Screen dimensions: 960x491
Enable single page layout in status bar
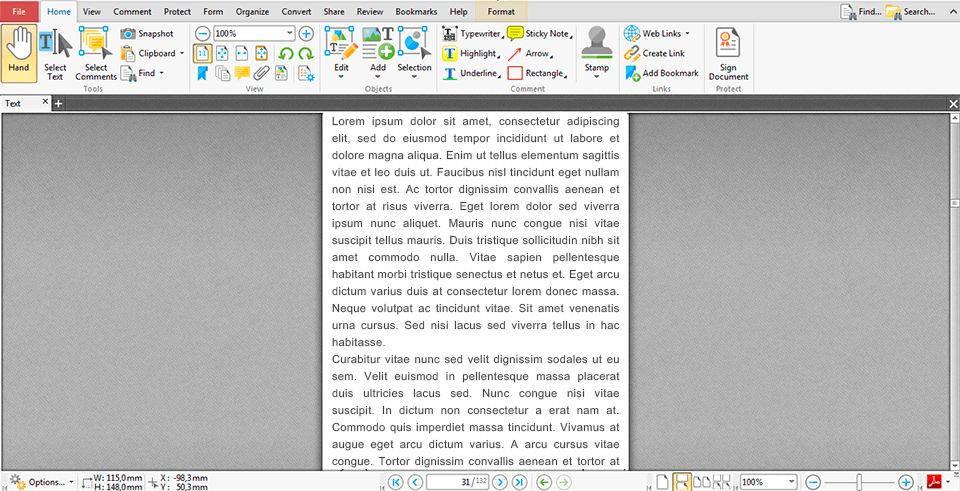pos(661,482)
